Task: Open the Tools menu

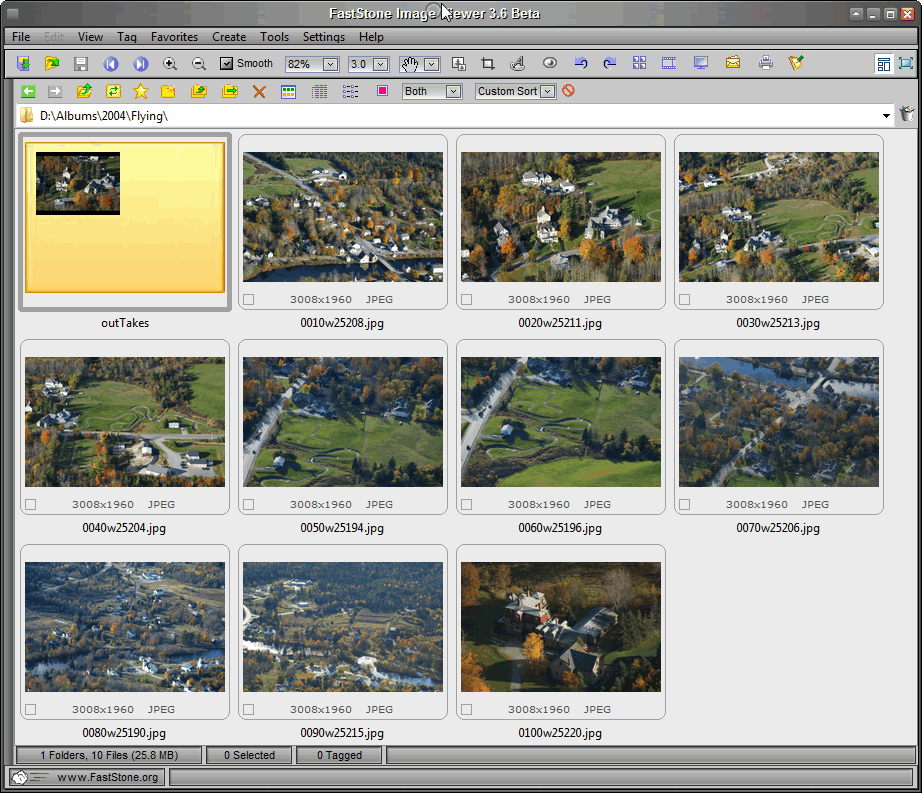Action: (275, 37)
